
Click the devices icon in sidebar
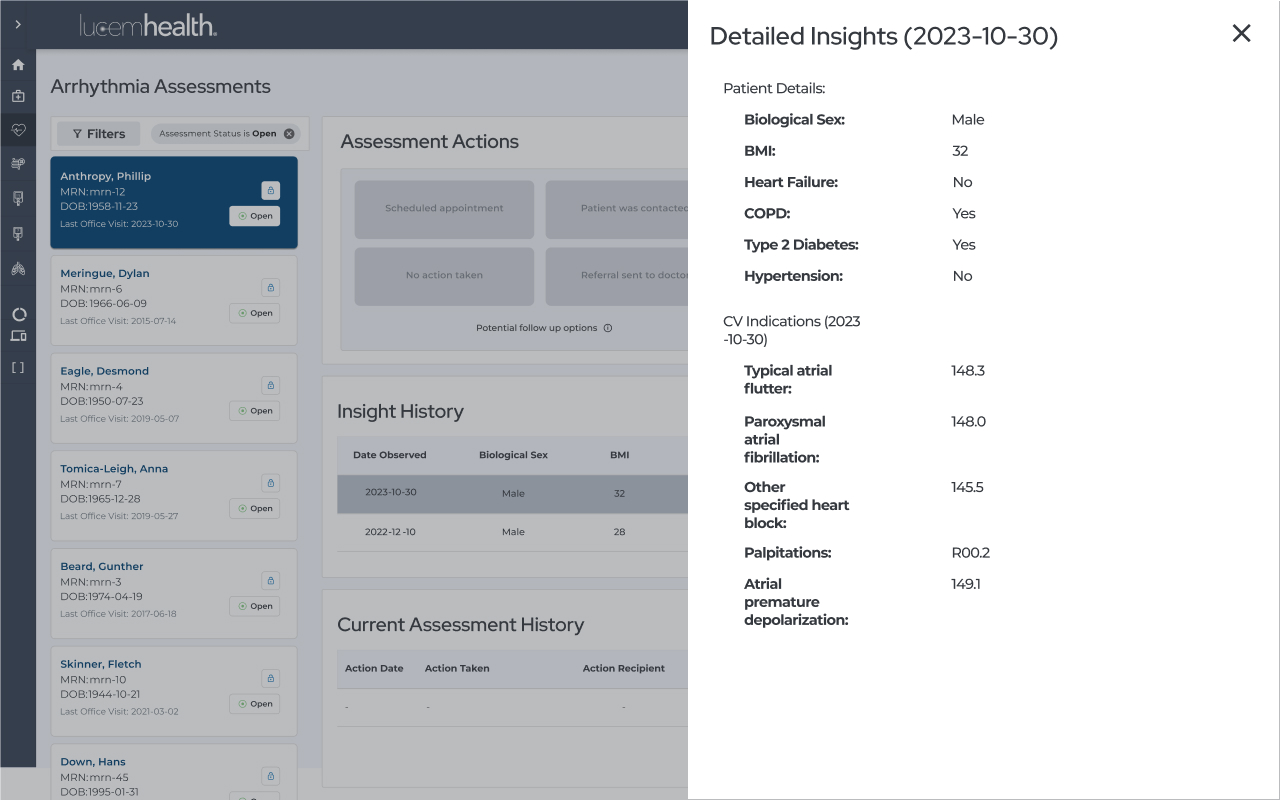click(18, 336)
